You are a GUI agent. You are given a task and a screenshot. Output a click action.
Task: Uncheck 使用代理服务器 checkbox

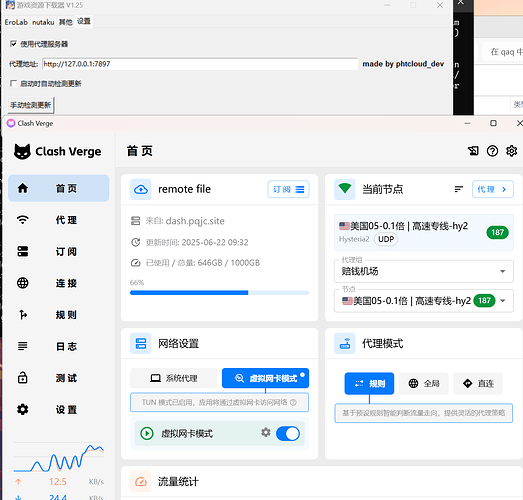(13, 44)
